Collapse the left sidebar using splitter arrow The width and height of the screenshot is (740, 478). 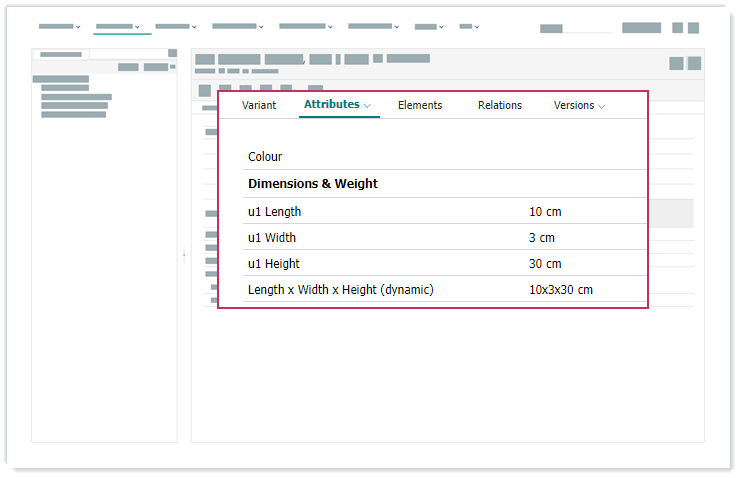(x=184, y=256)
